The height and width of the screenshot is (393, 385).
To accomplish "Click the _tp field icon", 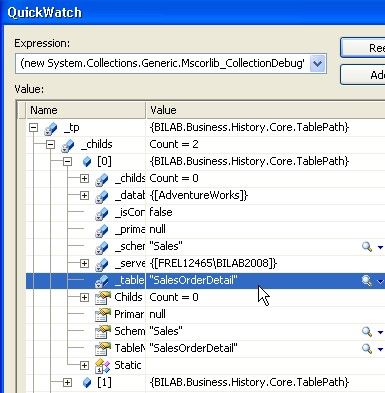I will (x=51, y=128).
